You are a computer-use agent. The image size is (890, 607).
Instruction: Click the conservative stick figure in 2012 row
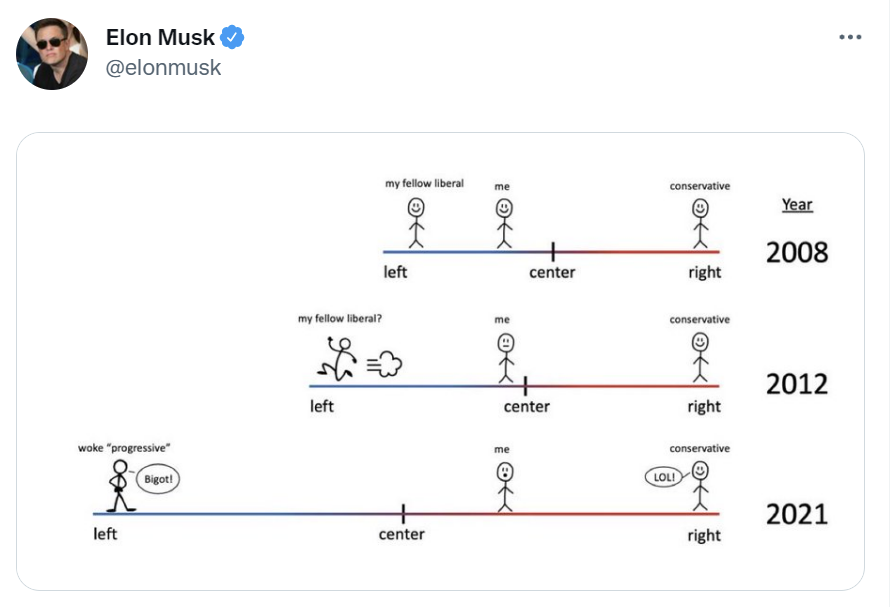(x=700, y=357)
